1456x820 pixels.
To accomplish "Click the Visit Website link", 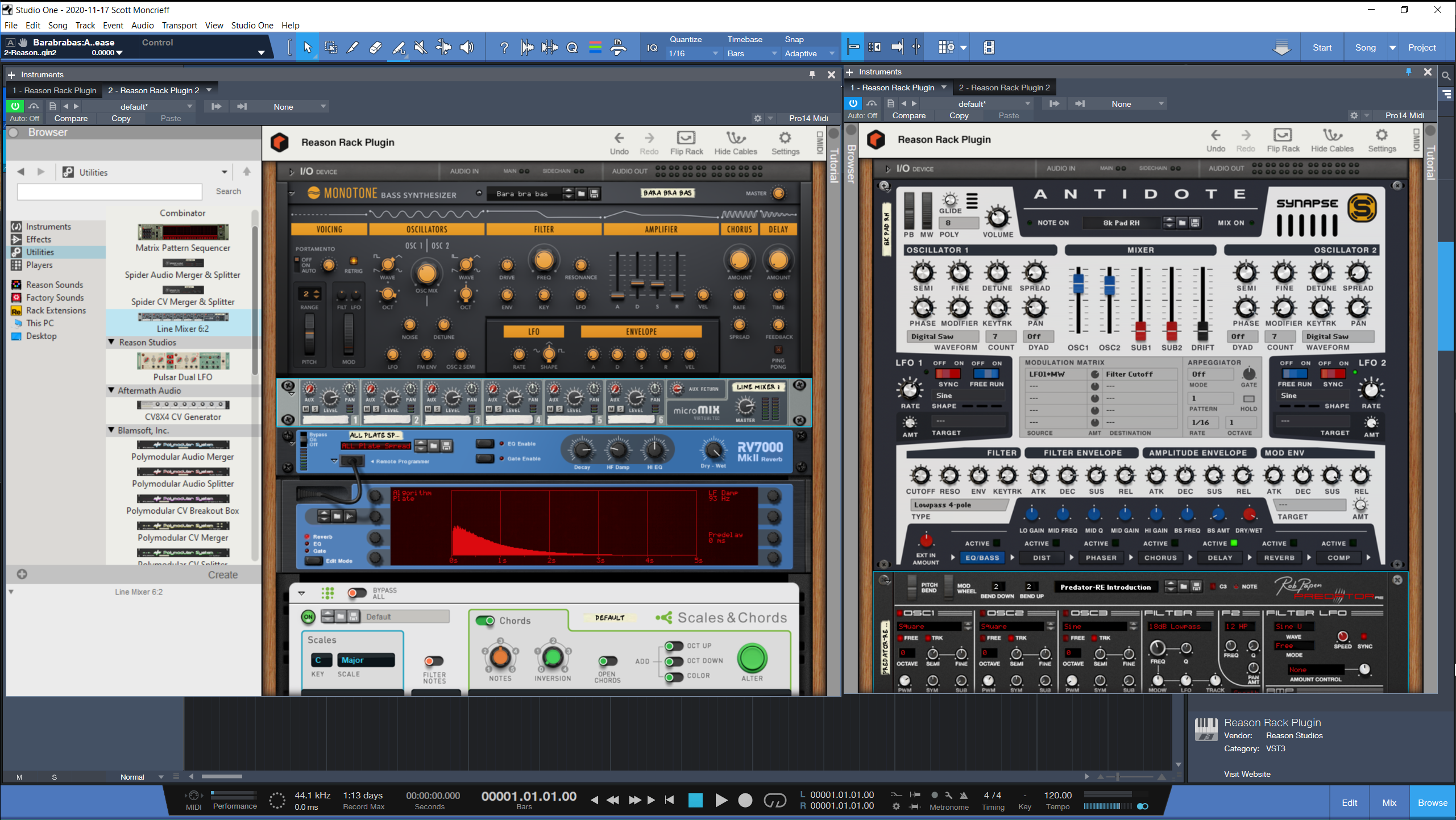I will pos(1247,774).
